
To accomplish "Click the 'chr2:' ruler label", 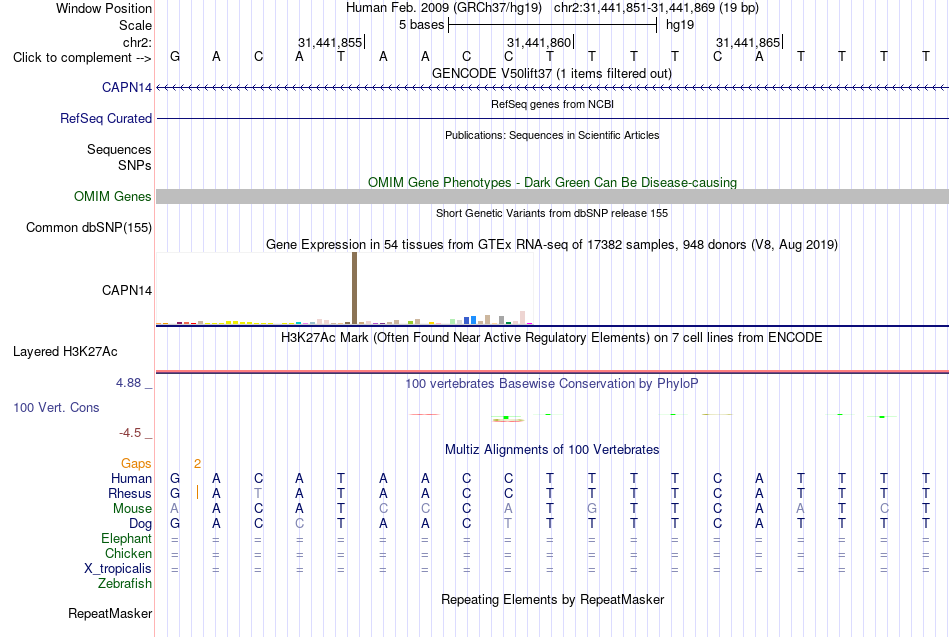I will tap(137, 42).
